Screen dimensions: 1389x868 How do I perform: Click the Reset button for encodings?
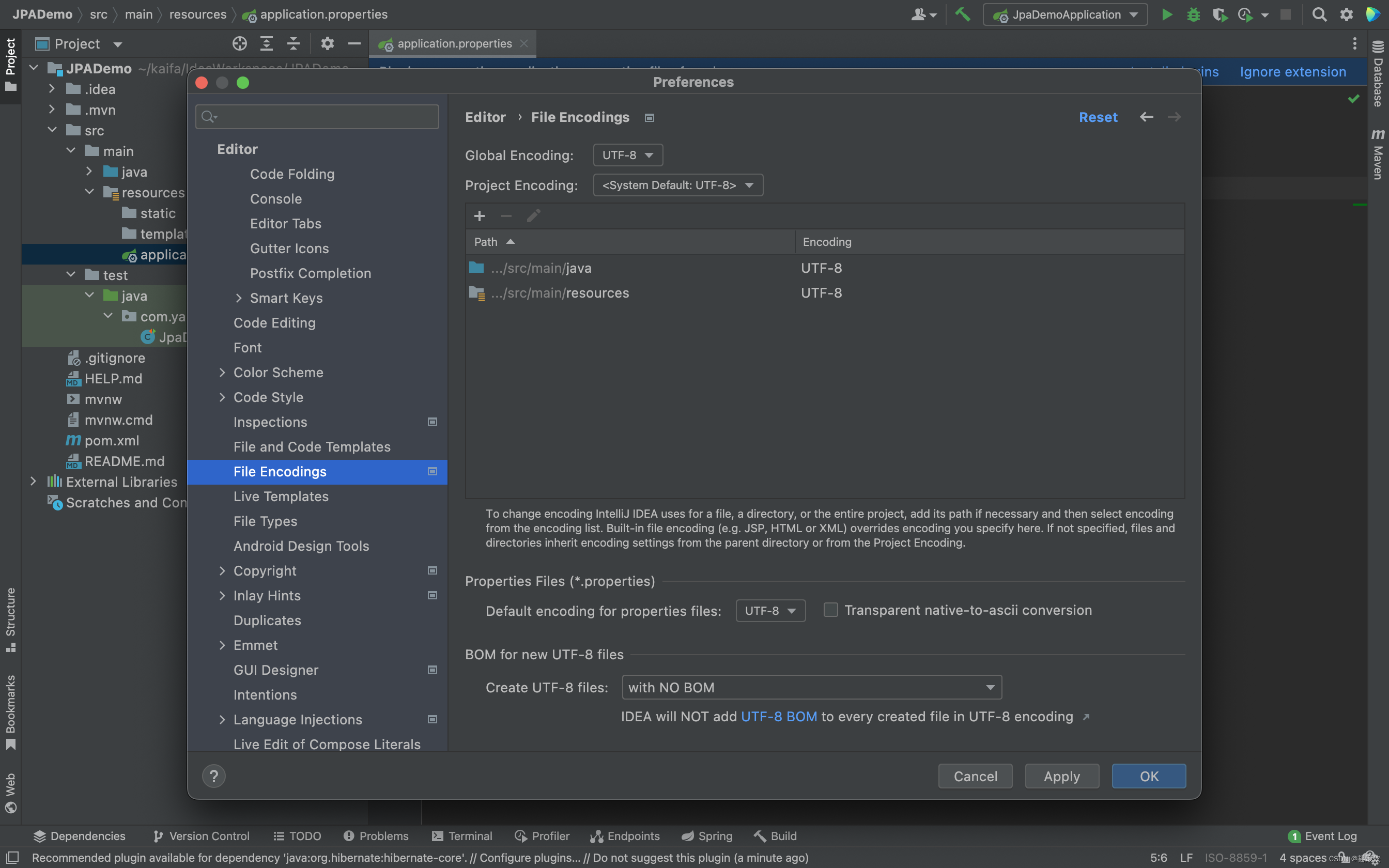pyautogui.click(x=1097, y=117)
